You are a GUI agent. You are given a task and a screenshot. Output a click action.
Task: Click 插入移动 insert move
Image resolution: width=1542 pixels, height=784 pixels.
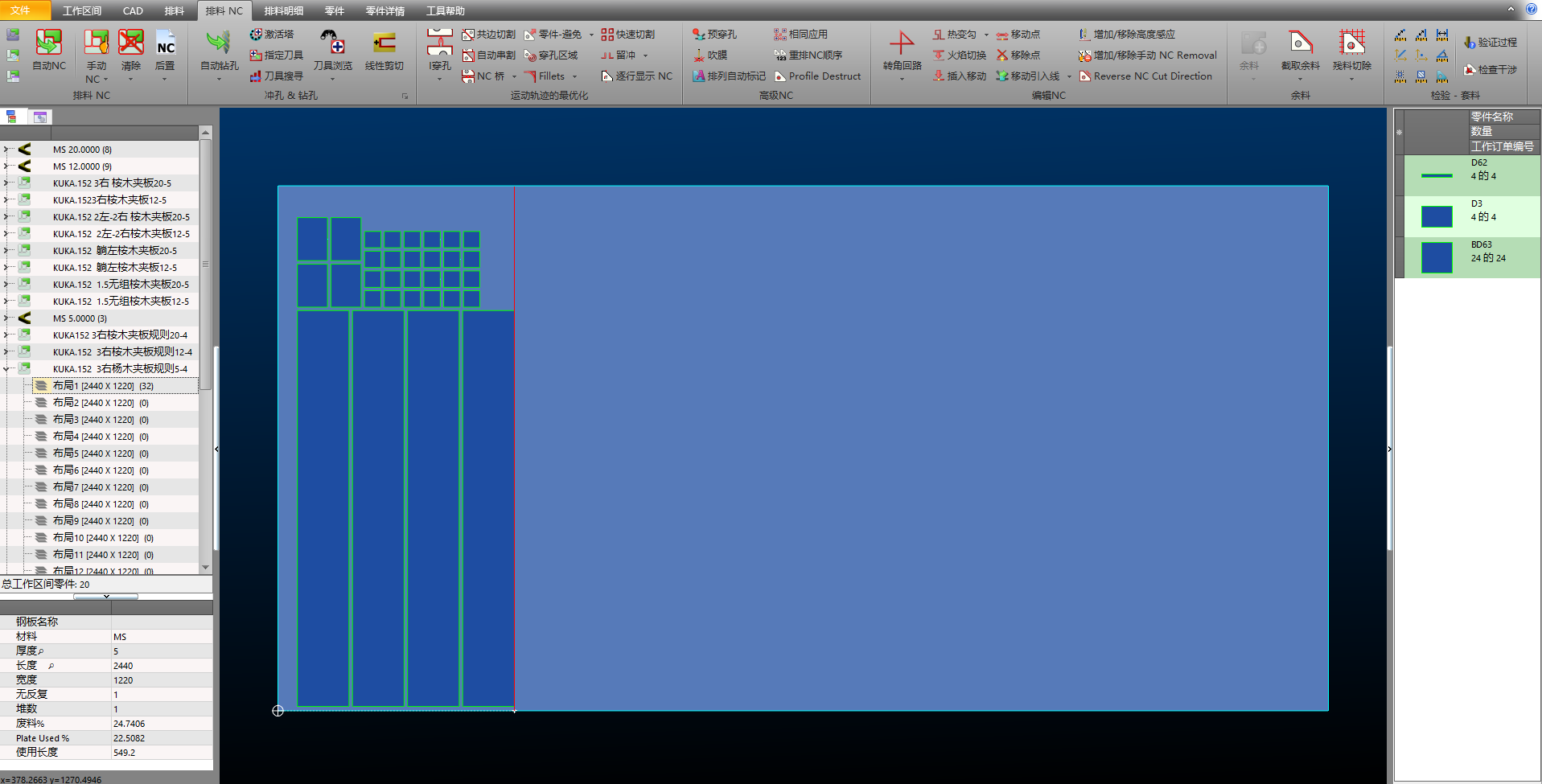click(x=959, y=76)
